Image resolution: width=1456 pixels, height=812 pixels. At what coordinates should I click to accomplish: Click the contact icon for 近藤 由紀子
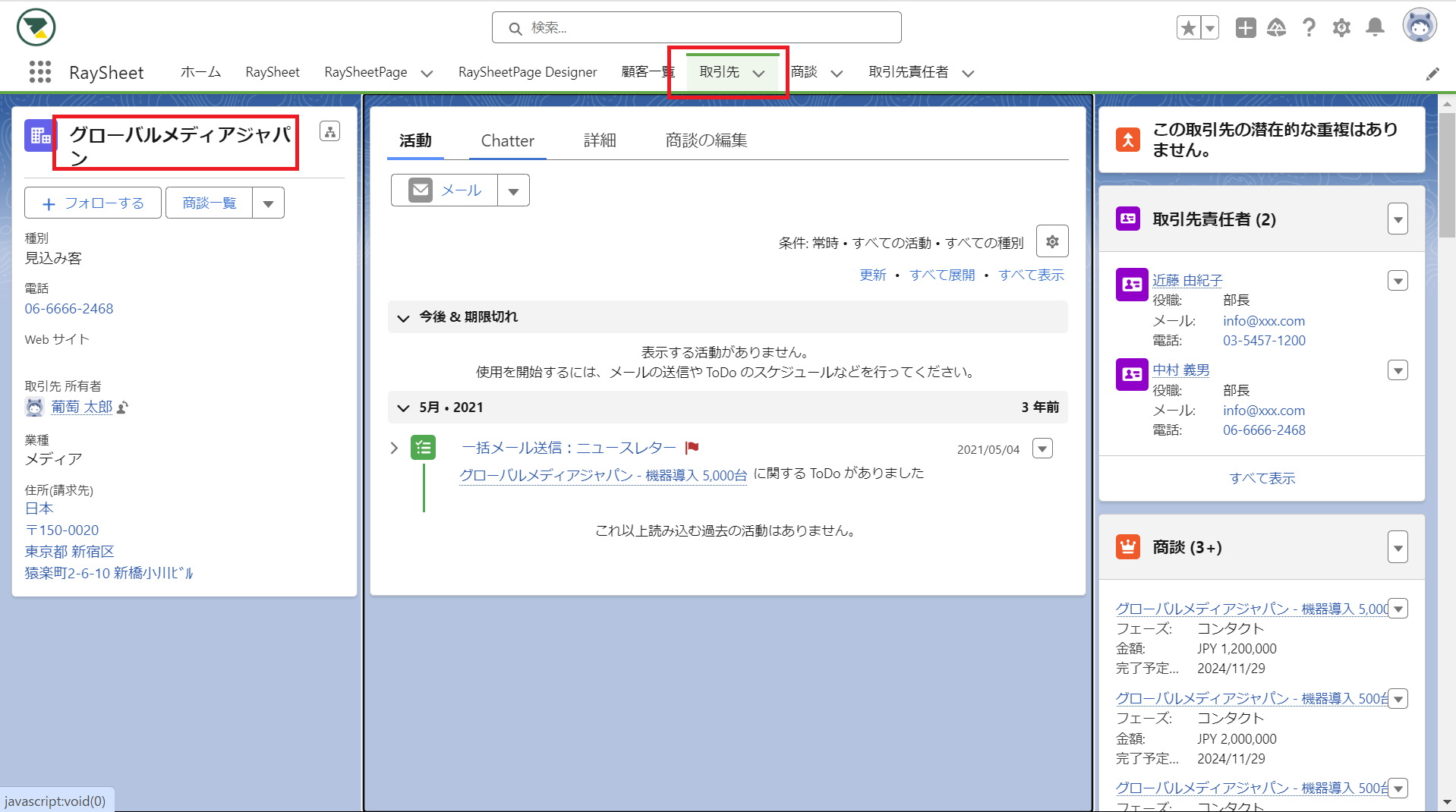tap(1132, 285)
